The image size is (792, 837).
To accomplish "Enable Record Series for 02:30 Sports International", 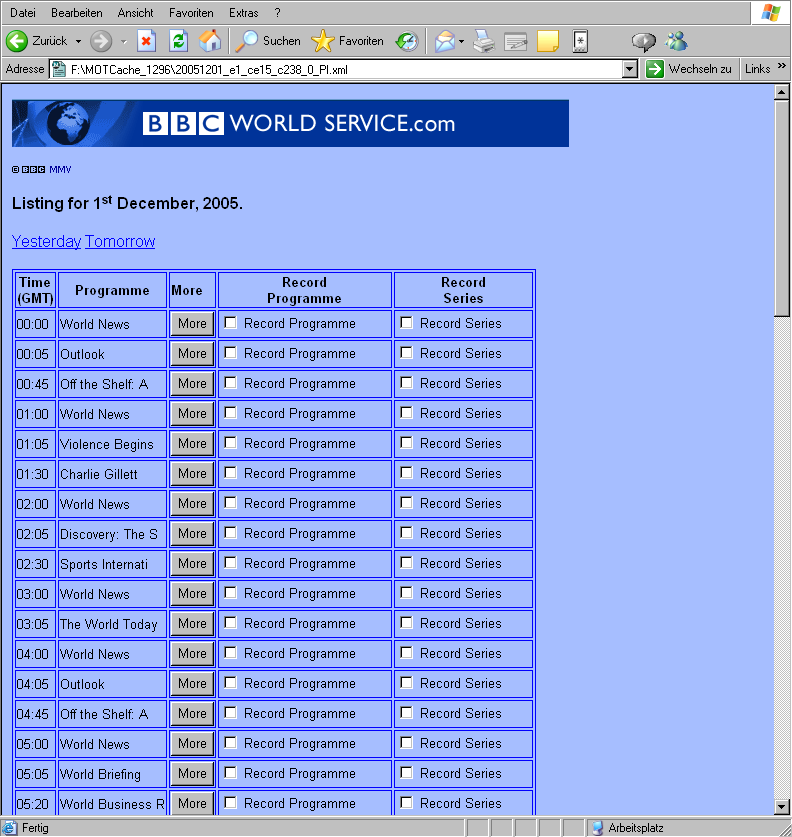I will [x=407, y=562].
